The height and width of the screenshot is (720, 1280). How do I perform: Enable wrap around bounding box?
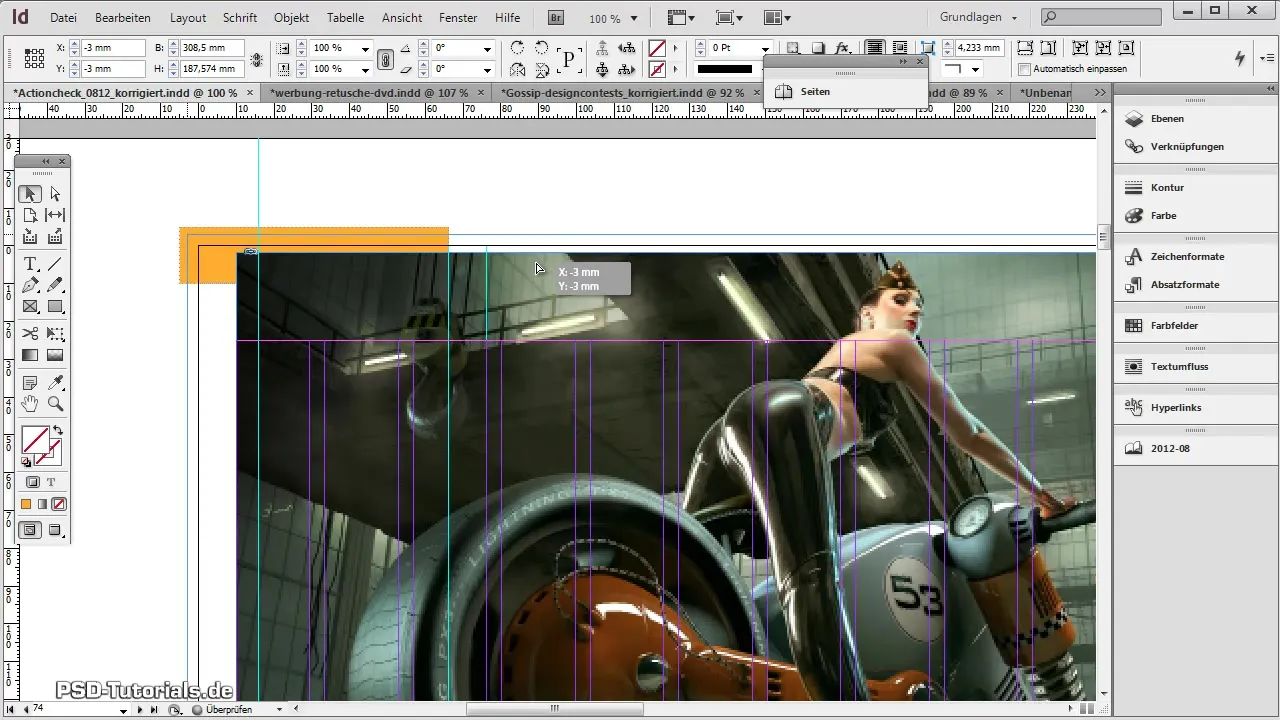click(x=899, y=48)
